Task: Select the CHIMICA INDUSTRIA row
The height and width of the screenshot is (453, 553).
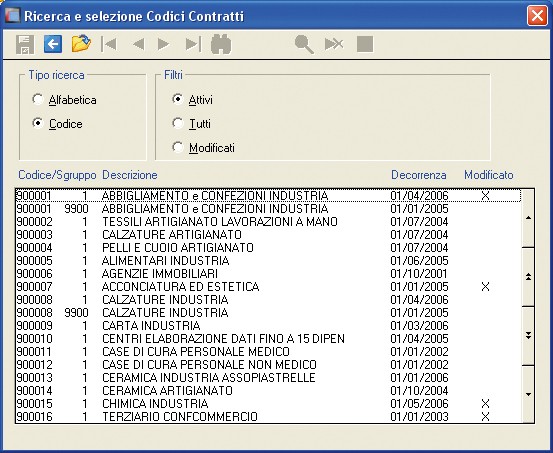Action: 268,404
